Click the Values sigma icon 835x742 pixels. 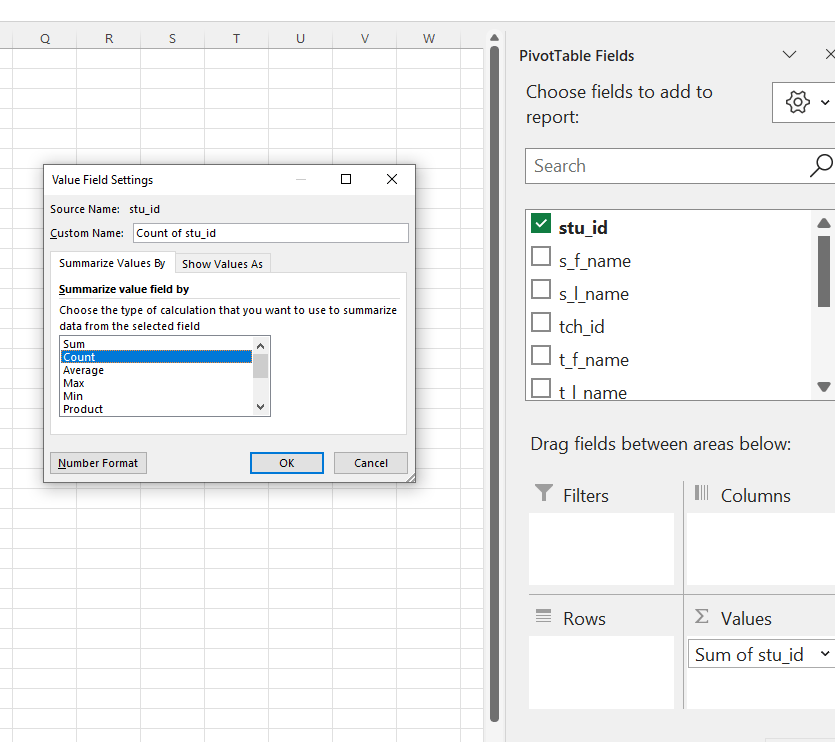(x=701, y=616)
